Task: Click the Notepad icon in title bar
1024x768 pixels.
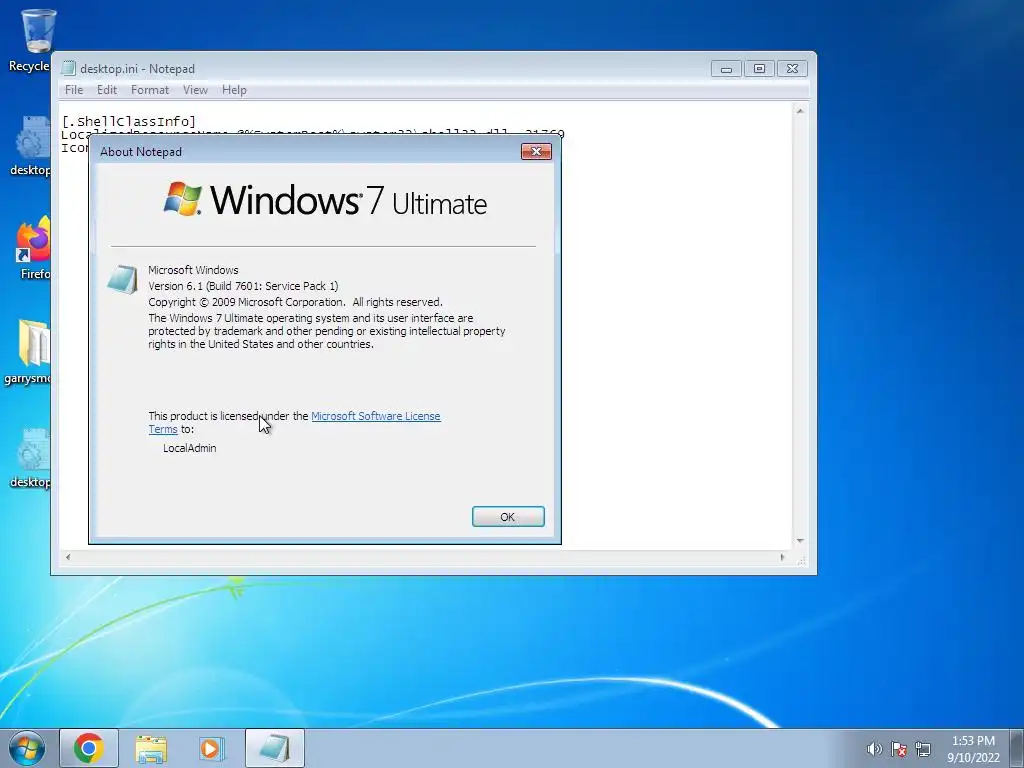Action: [x=68, y=68]
